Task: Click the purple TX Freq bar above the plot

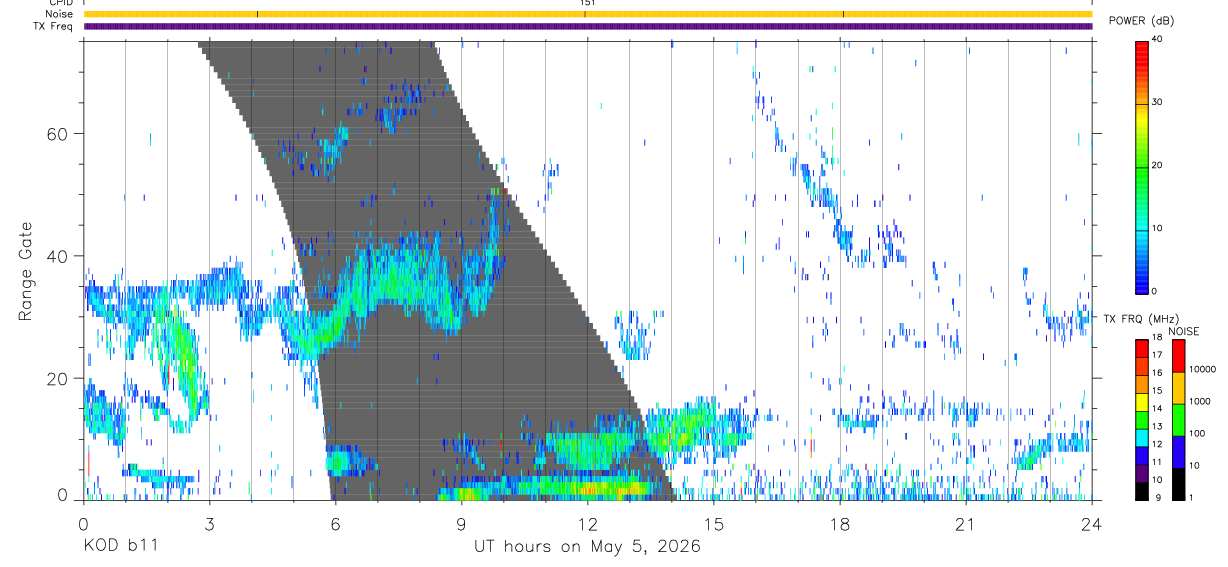Action: coord(588,26)
